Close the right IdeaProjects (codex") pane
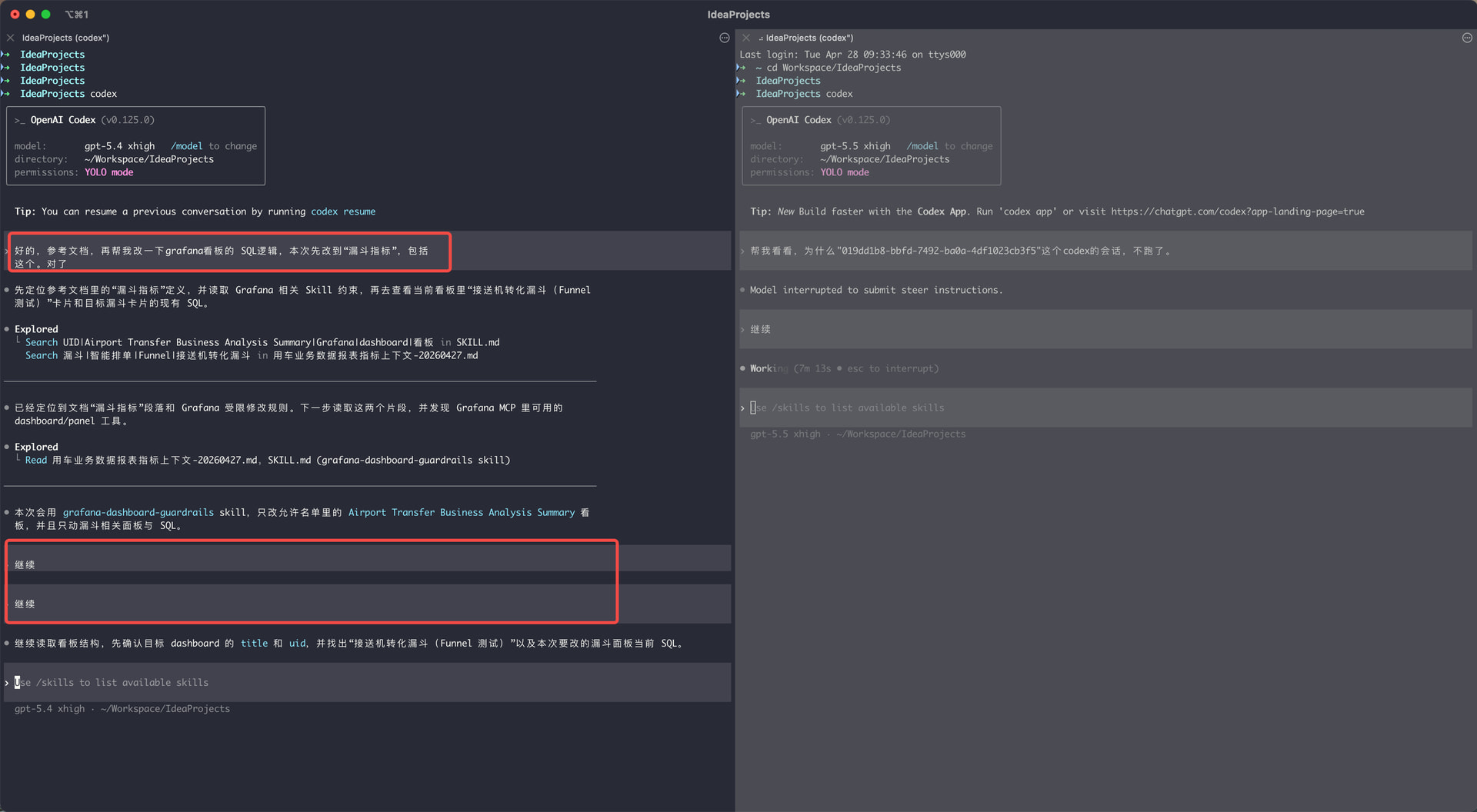This screenshot has height=812, width=1477. pyautogui.click(x=745, y=38)
